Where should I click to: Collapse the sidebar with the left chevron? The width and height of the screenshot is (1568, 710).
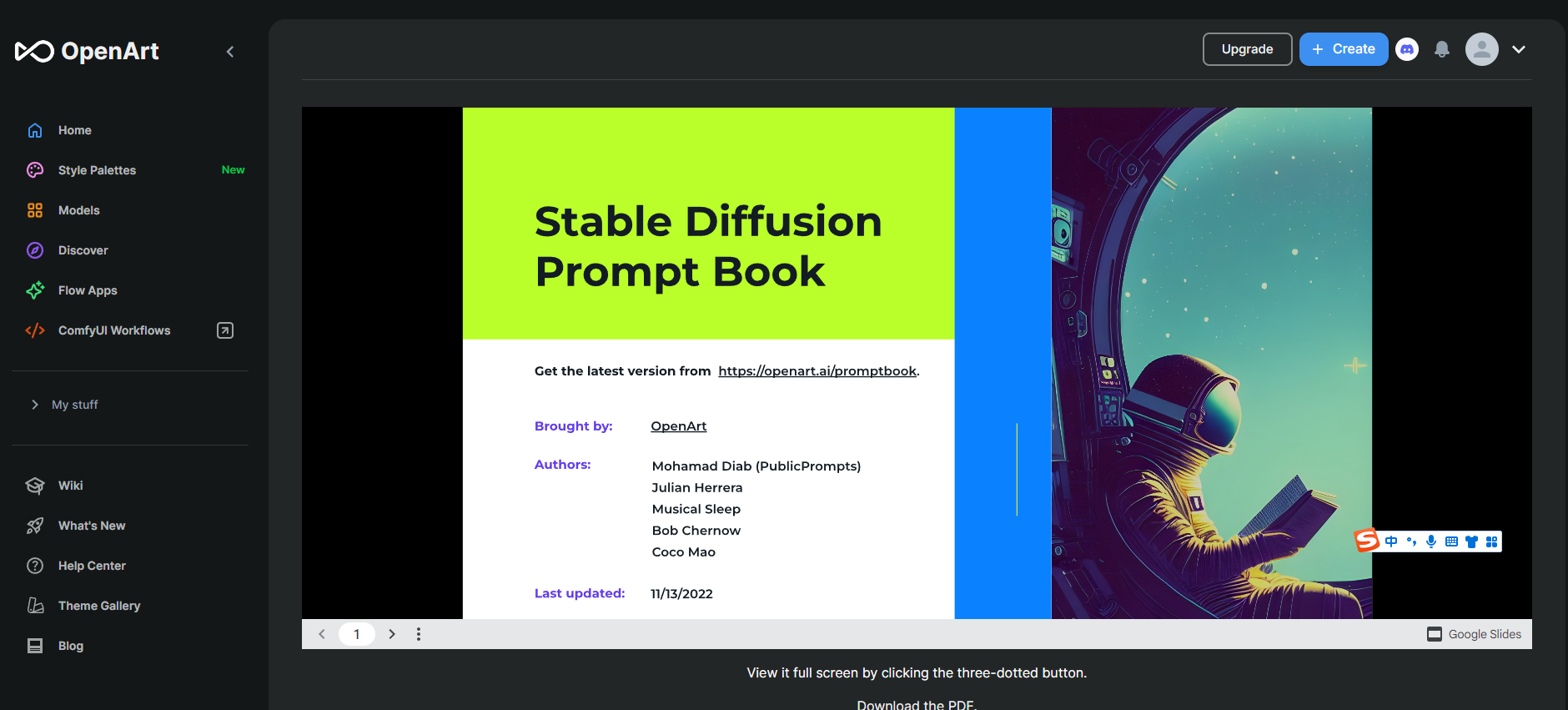[230, 52]
